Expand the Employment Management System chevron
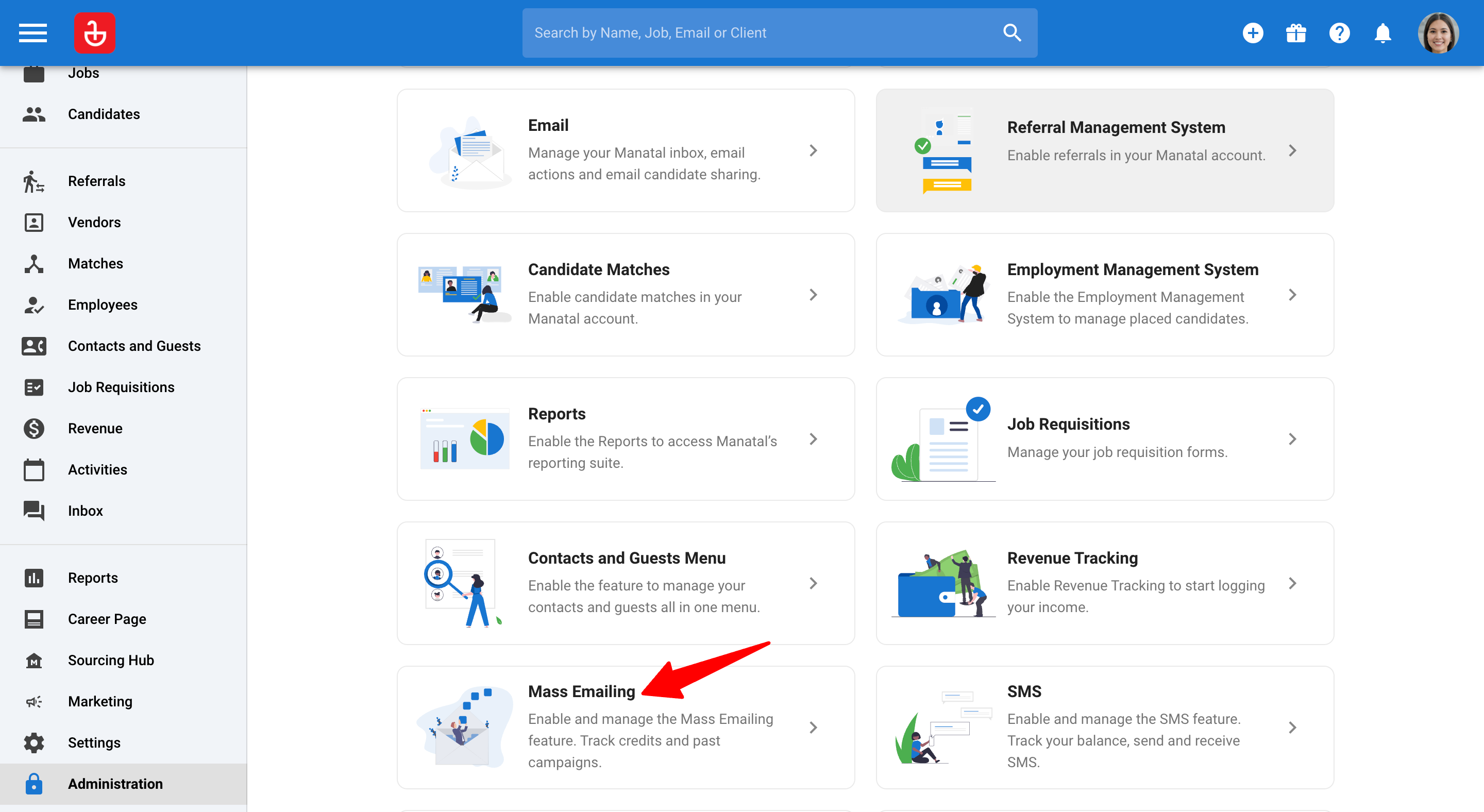 (1292, 295)
